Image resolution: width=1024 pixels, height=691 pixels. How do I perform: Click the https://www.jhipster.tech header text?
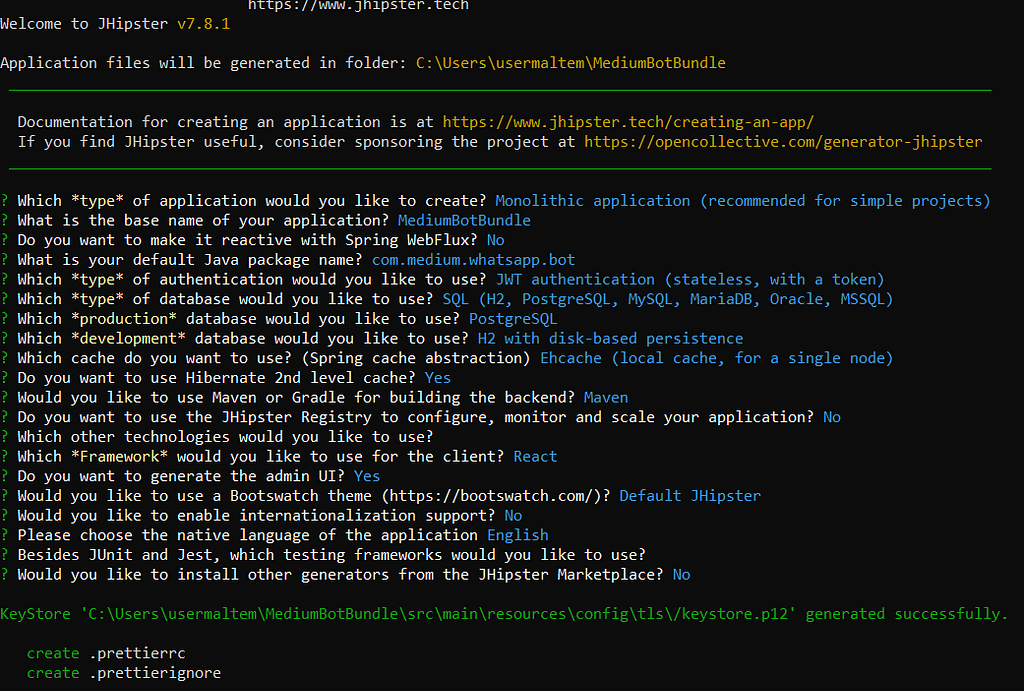click(358, 5)
